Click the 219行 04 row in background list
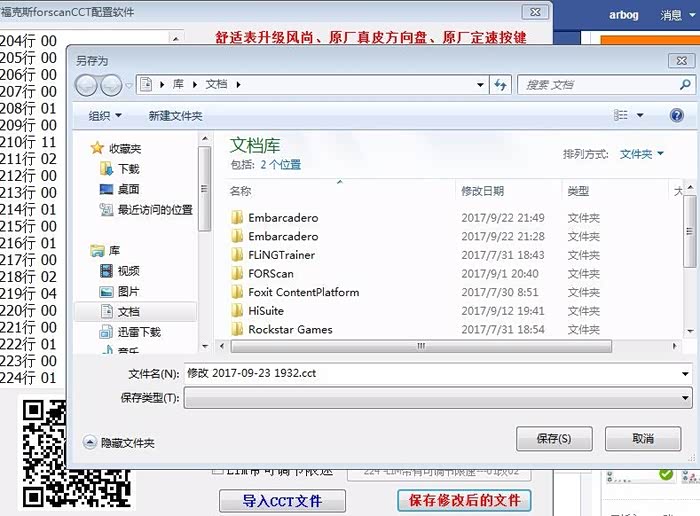Viewport: 700px width, 516px height. (x=29, y=294)
